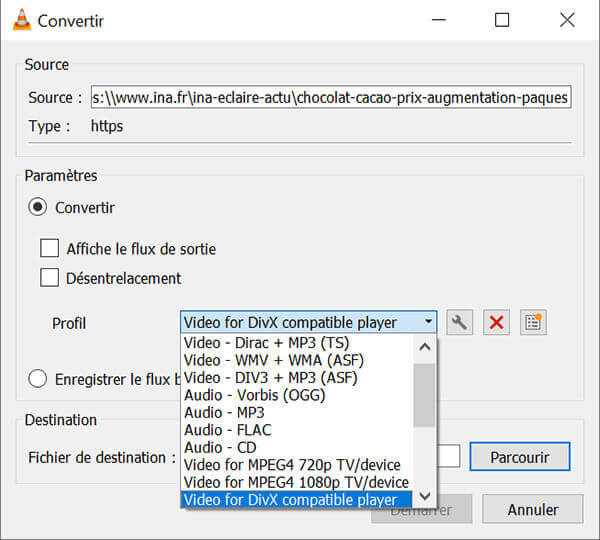Pick Audio - MP3 profile
600x540 pixels.
click(x=297, y=413)
